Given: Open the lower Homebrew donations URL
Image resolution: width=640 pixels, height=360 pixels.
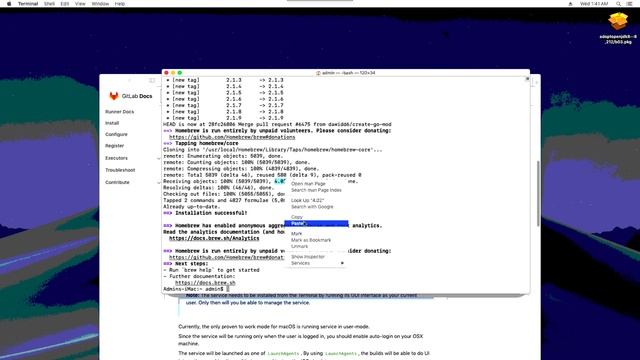Looking at the screenshot, I should pos(227,258).
